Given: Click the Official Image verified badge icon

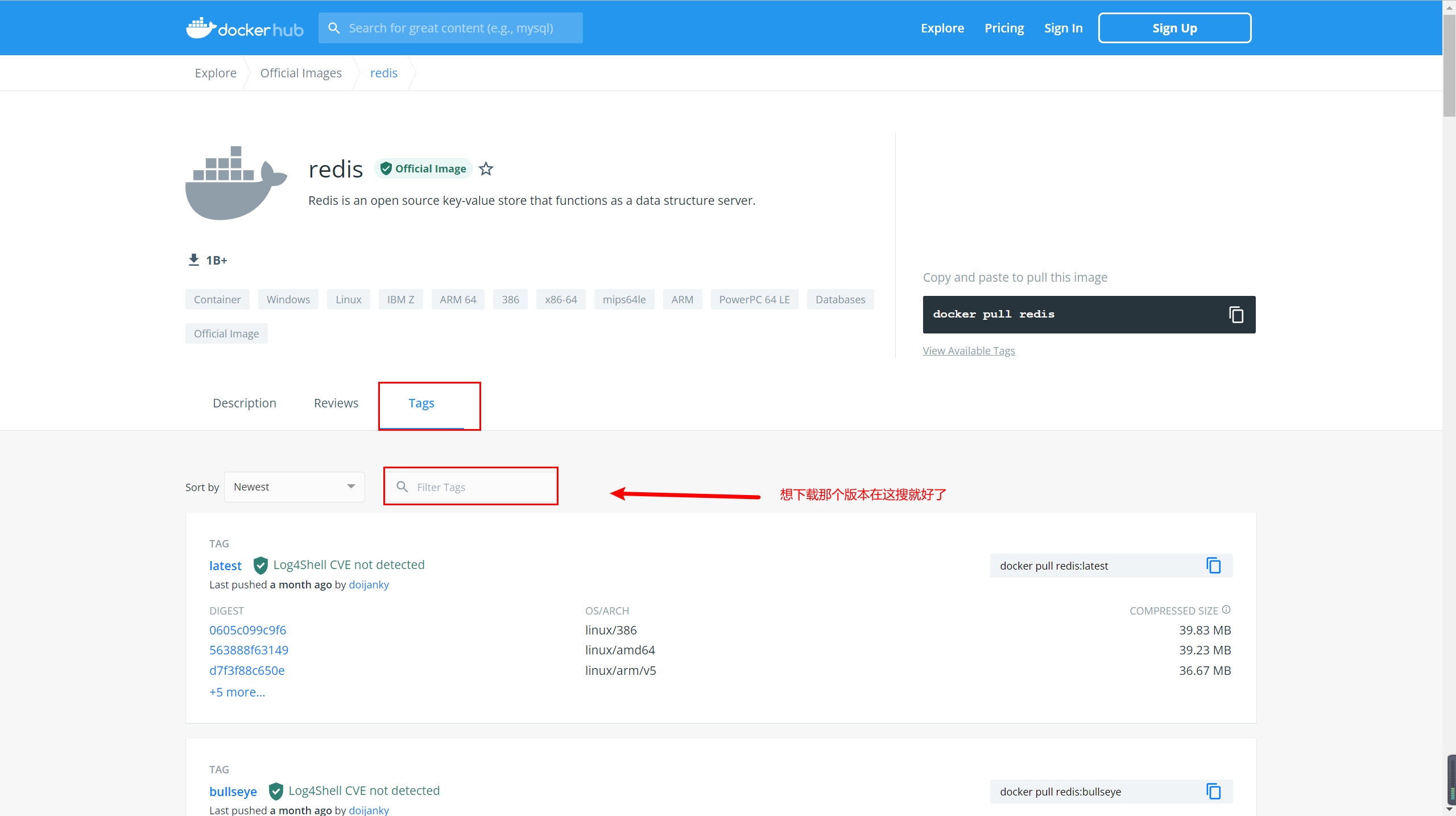Looking at the screenshot, I should click(x=385, y=168).
